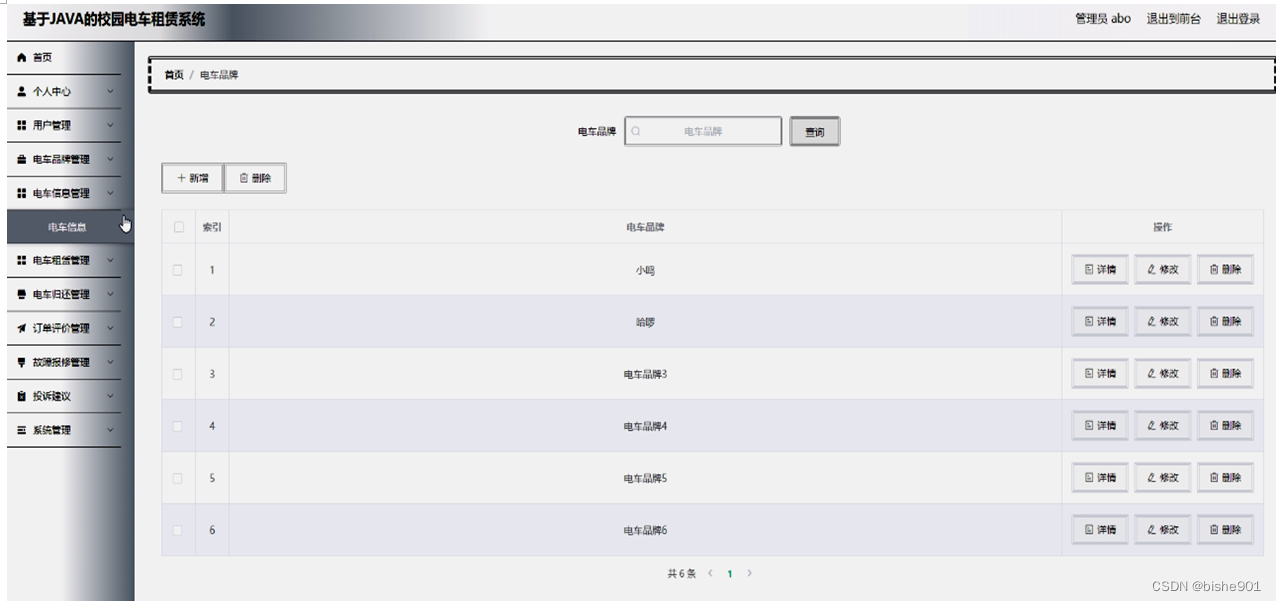Screen dimensions: 1276x601
Task: Expand the 故障报修管理 chevron
Action: [110, 362]
